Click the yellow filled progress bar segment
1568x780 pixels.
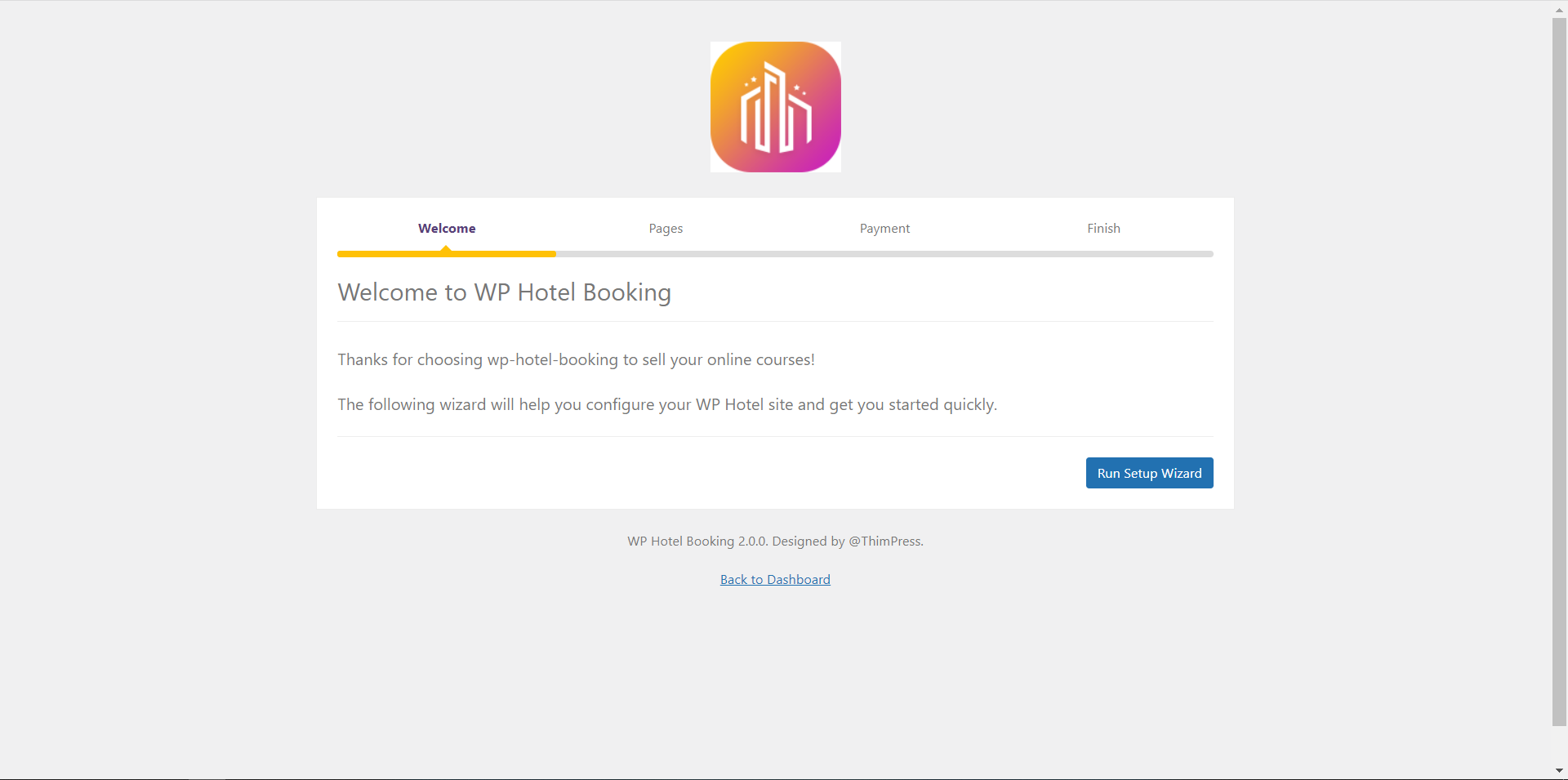tap(447, 254)
